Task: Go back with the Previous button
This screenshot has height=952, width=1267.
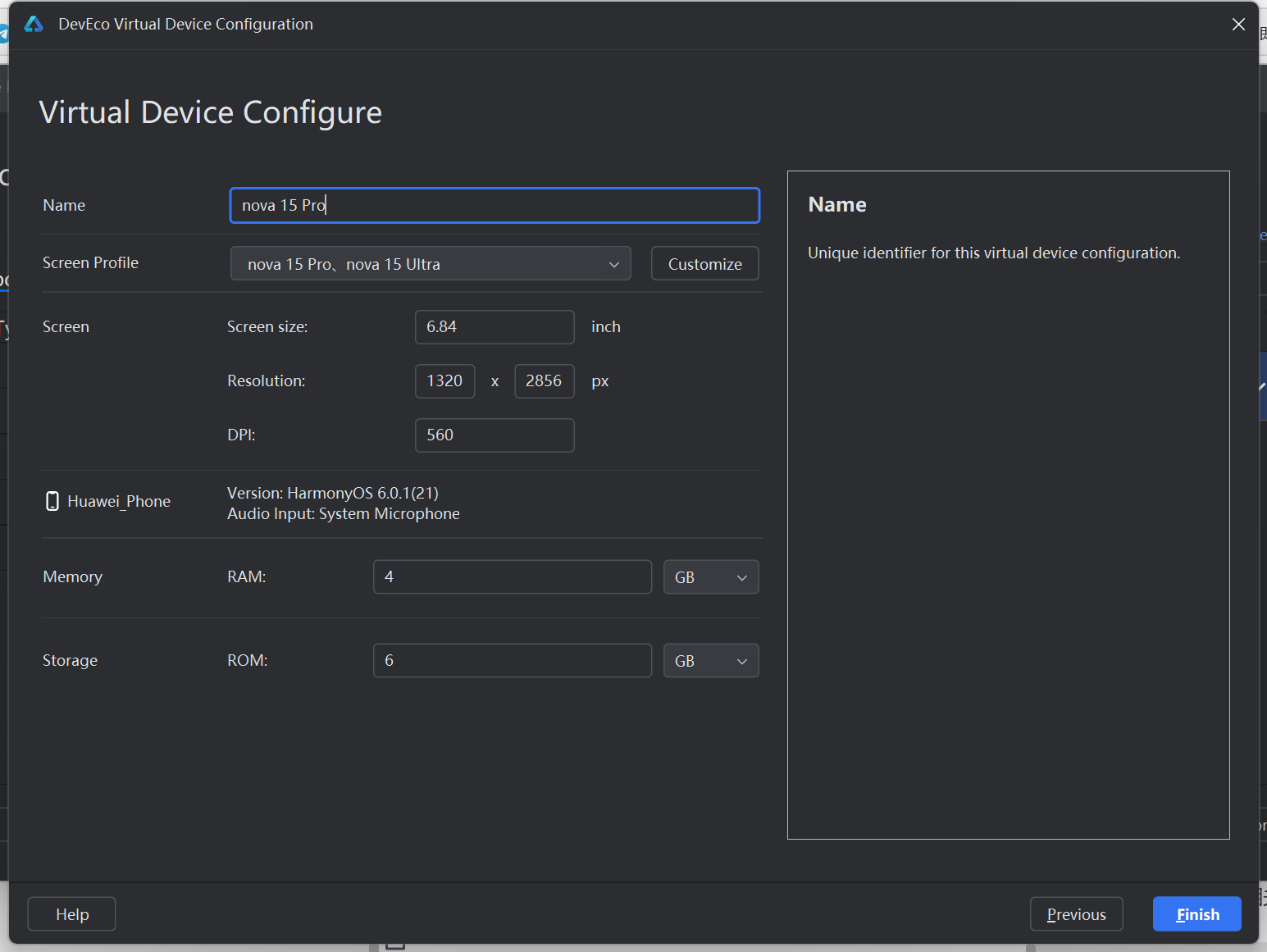Action: click(1077, 914)
